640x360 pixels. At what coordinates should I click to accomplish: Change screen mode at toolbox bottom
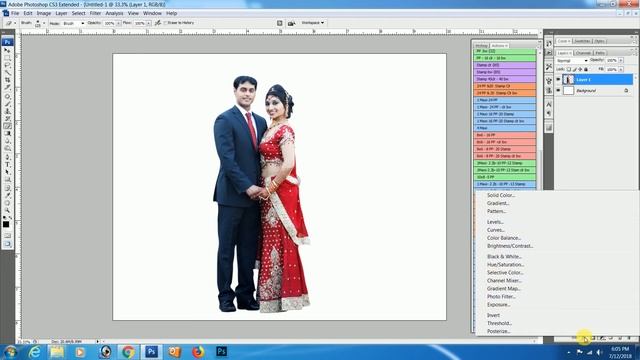pyautogui.click(x=7, y=244)
